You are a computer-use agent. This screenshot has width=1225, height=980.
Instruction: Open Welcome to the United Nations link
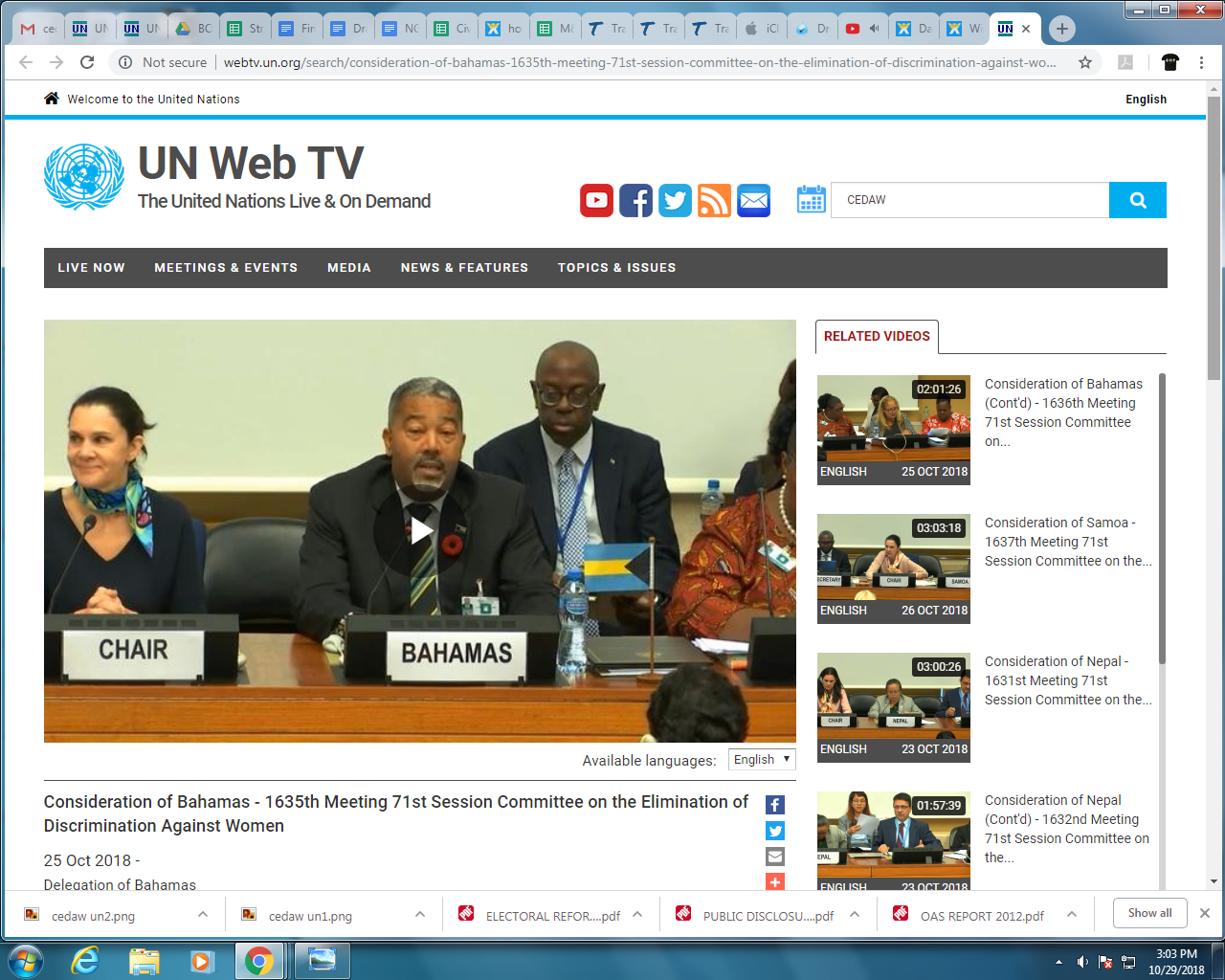point(153,99)
